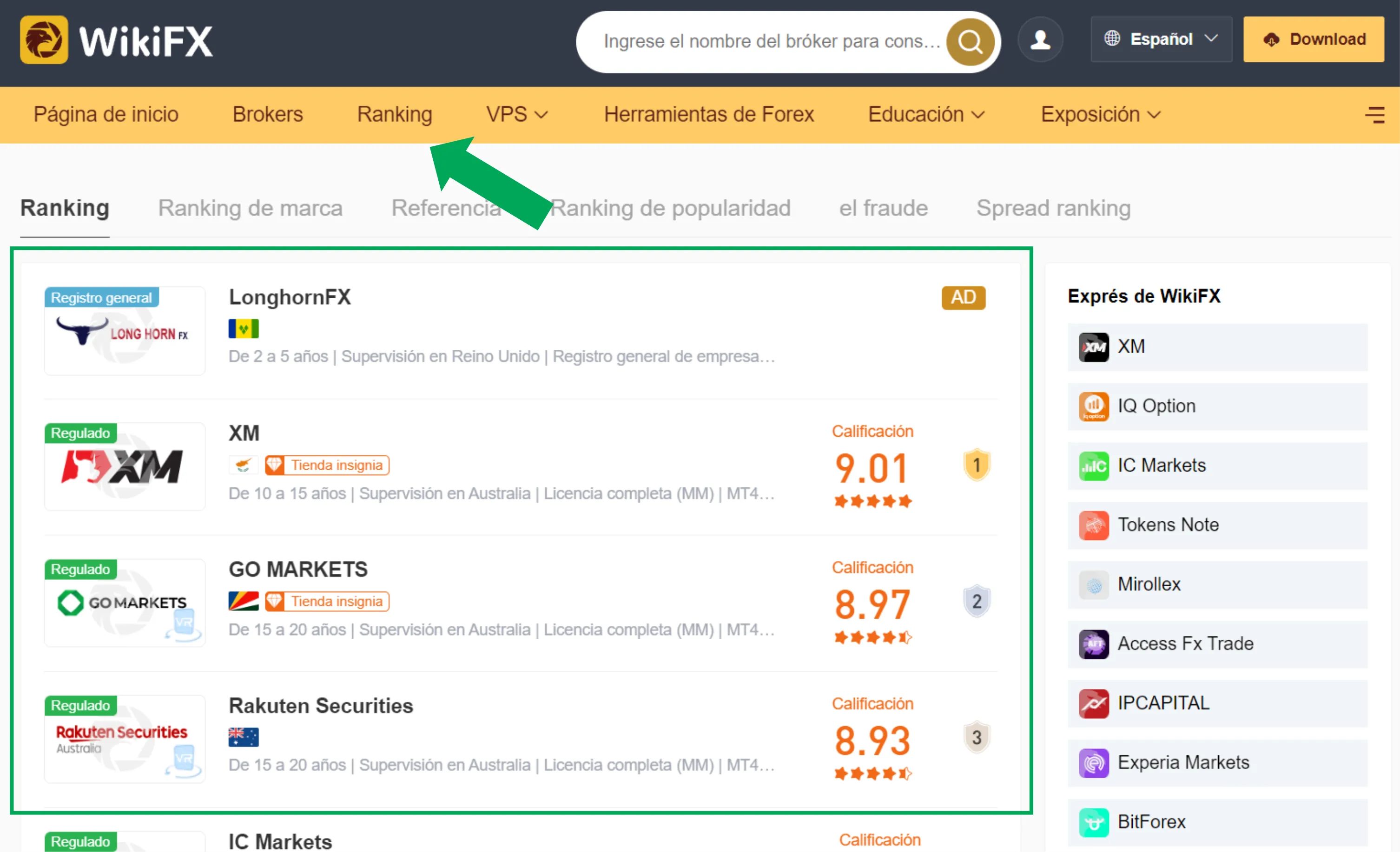Open the Brokers menu item

(x=268, y=115)
